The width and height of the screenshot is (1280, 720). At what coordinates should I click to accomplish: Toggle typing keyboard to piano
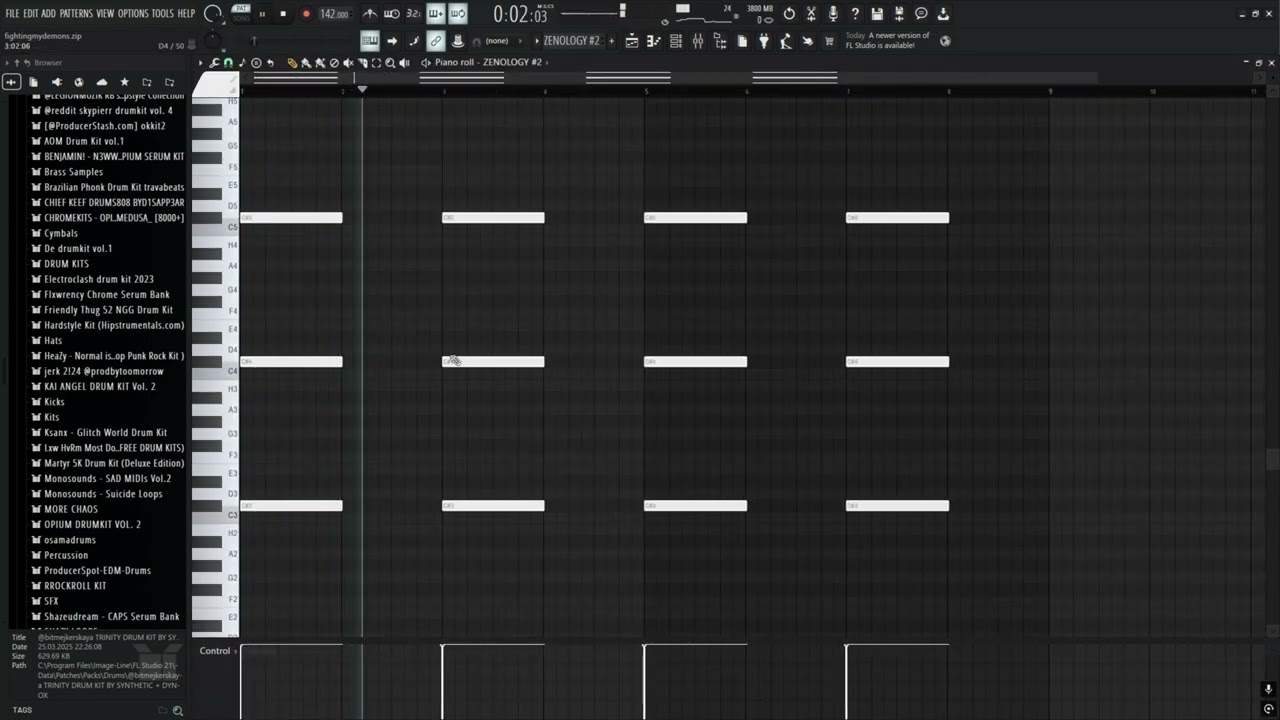click(x=369, y=41)
